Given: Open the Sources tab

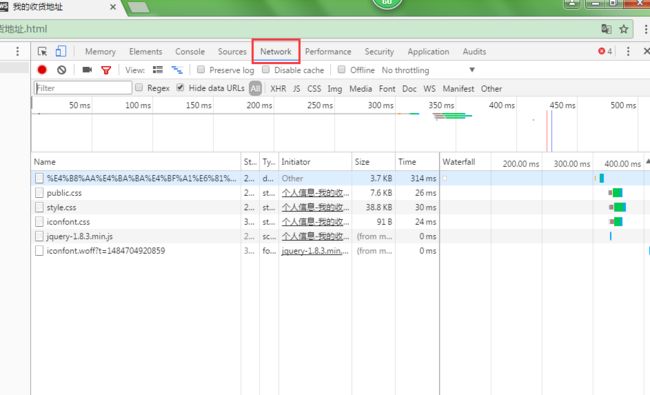Looking at the screenshot, I should 232,52.
